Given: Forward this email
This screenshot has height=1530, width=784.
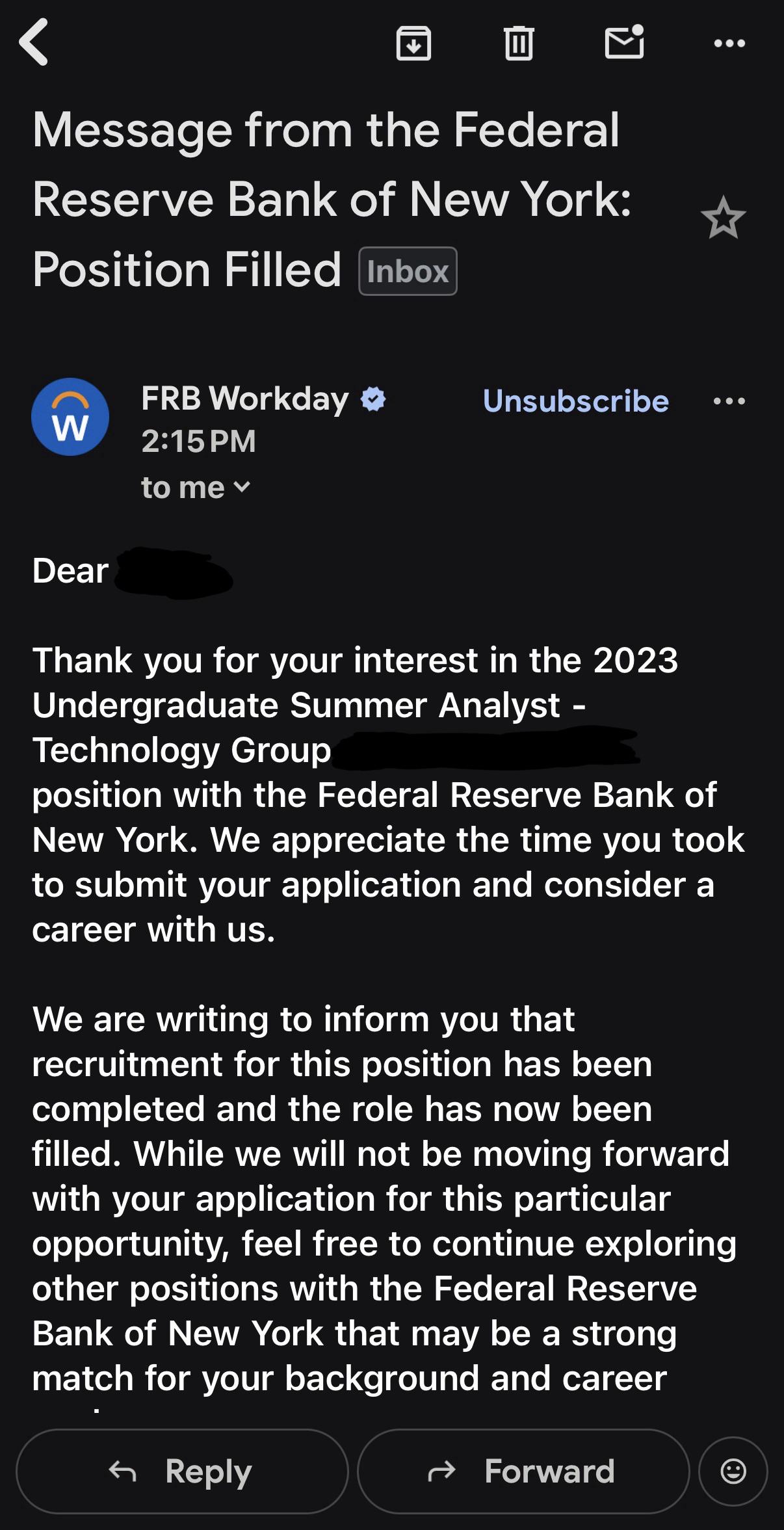Looking at the screenshot, I should click(523, 1471).
